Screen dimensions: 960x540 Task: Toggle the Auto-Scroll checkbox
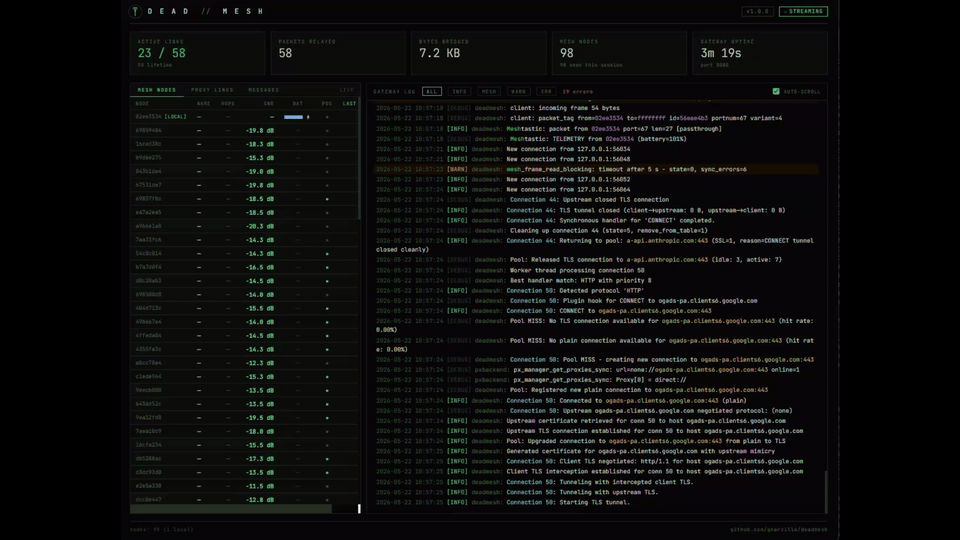click(x=776, y=91)
